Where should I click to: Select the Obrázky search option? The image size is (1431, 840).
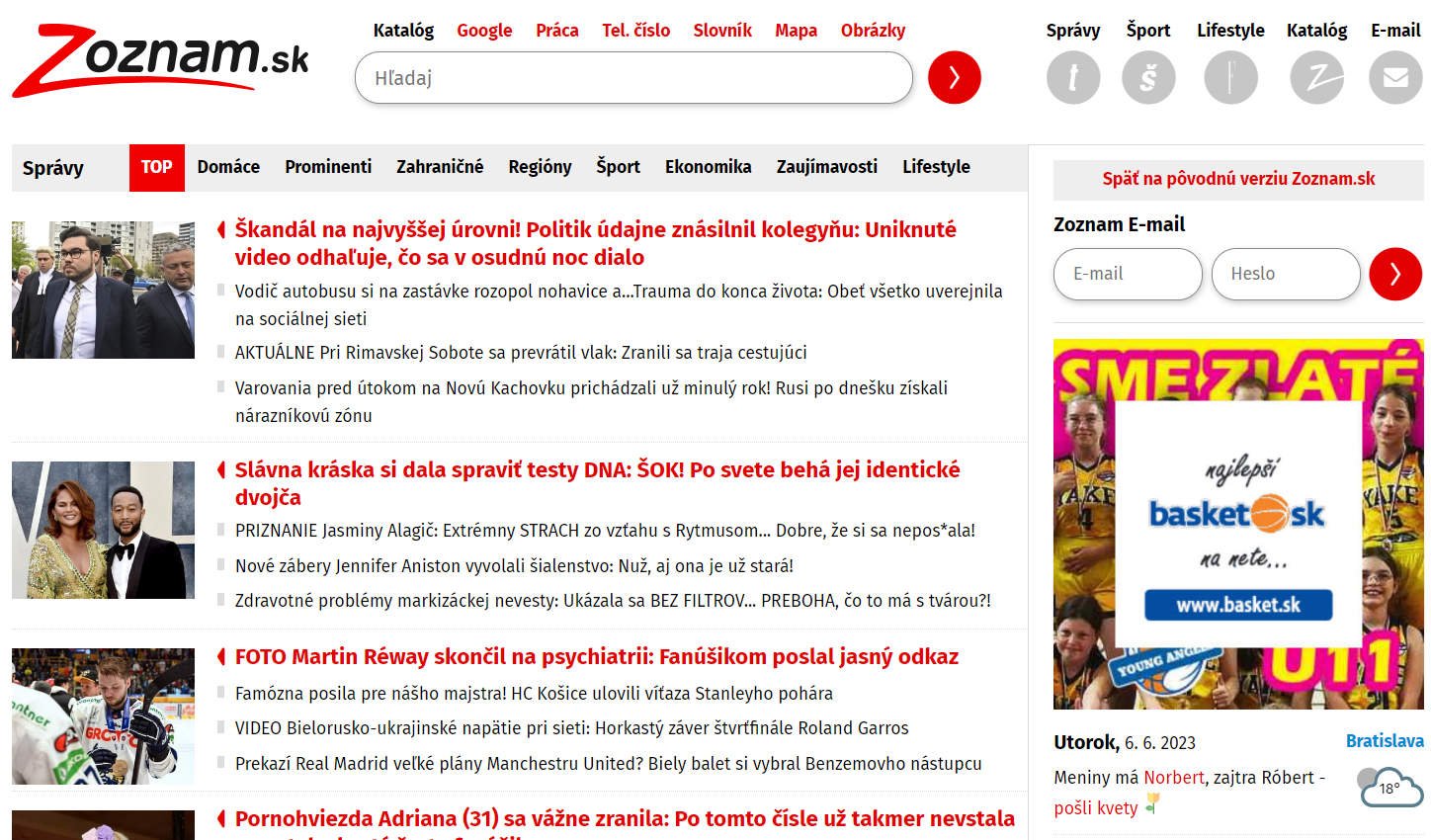point(873,31)
